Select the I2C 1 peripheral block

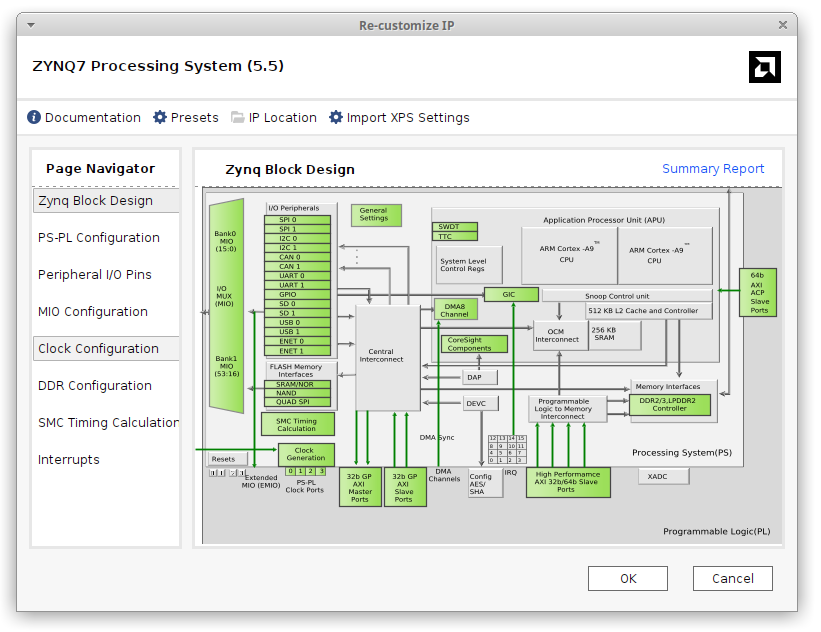(x=297, y=248)
